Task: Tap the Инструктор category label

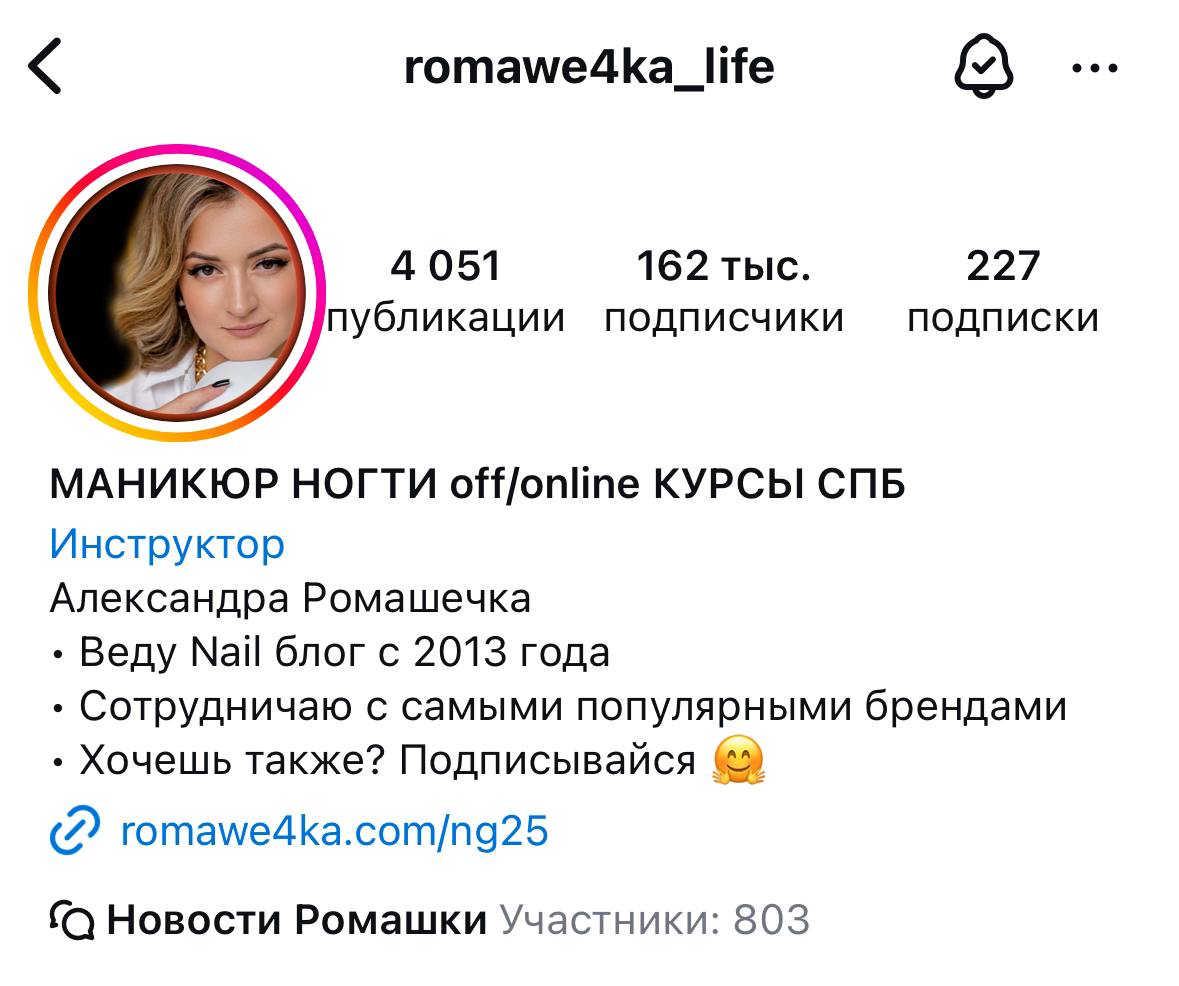Action: (167, 544)
